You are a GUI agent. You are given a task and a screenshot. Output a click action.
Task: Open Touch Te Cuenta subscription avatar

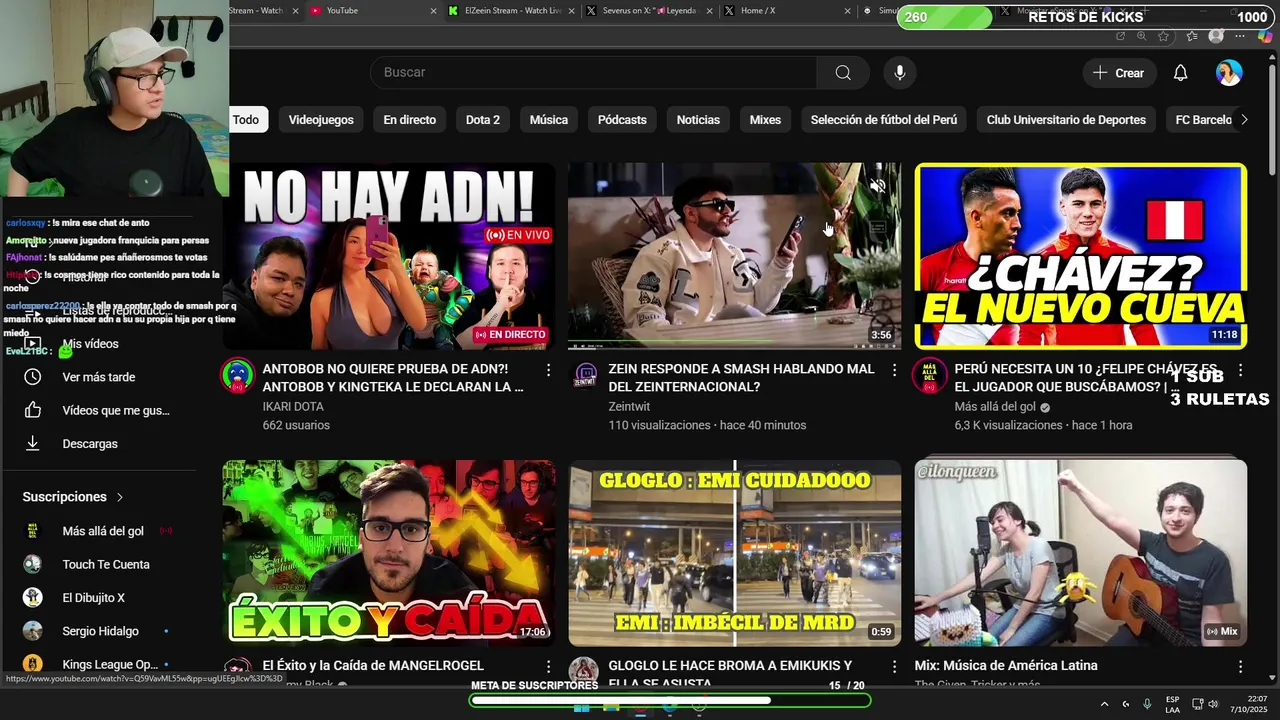tap(33, 564)
